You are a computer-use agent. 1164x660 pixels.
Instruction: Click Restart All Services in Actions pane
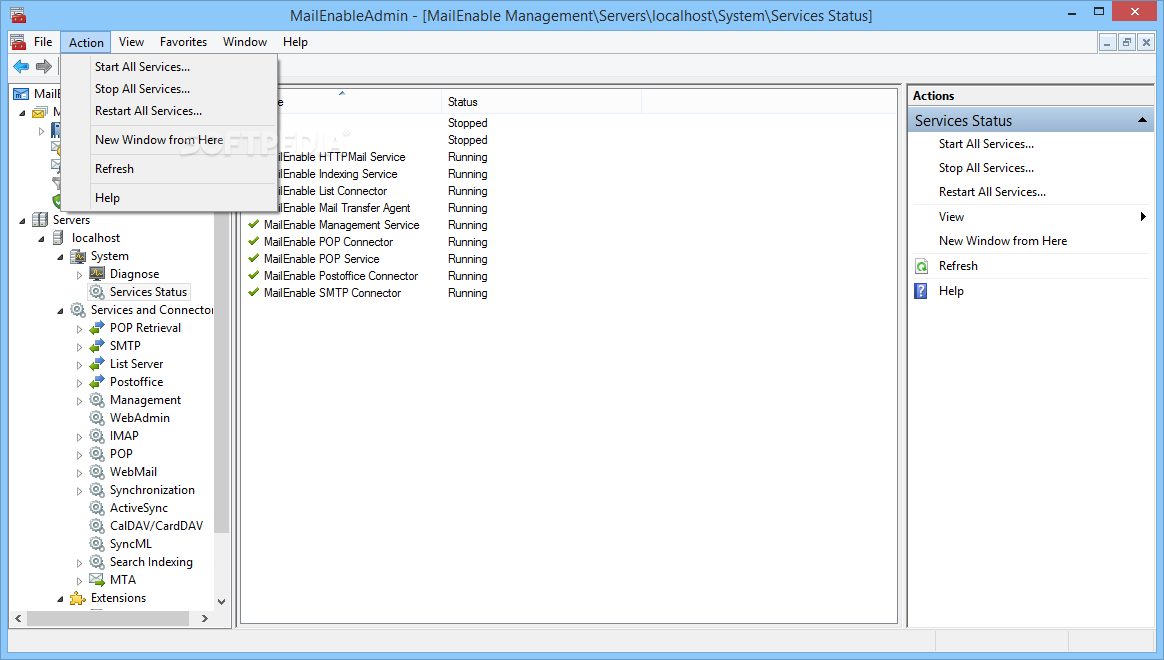click(992, 192)
